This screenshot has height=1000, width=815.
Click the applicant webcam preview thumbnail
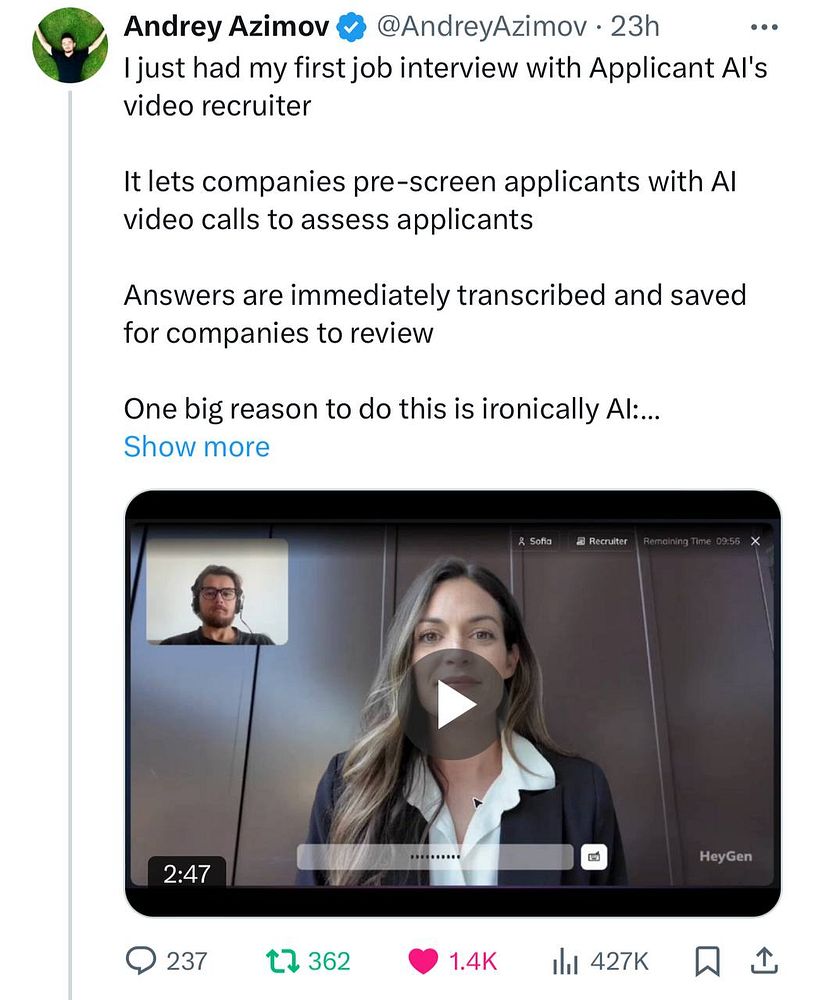tap(217, 591)
